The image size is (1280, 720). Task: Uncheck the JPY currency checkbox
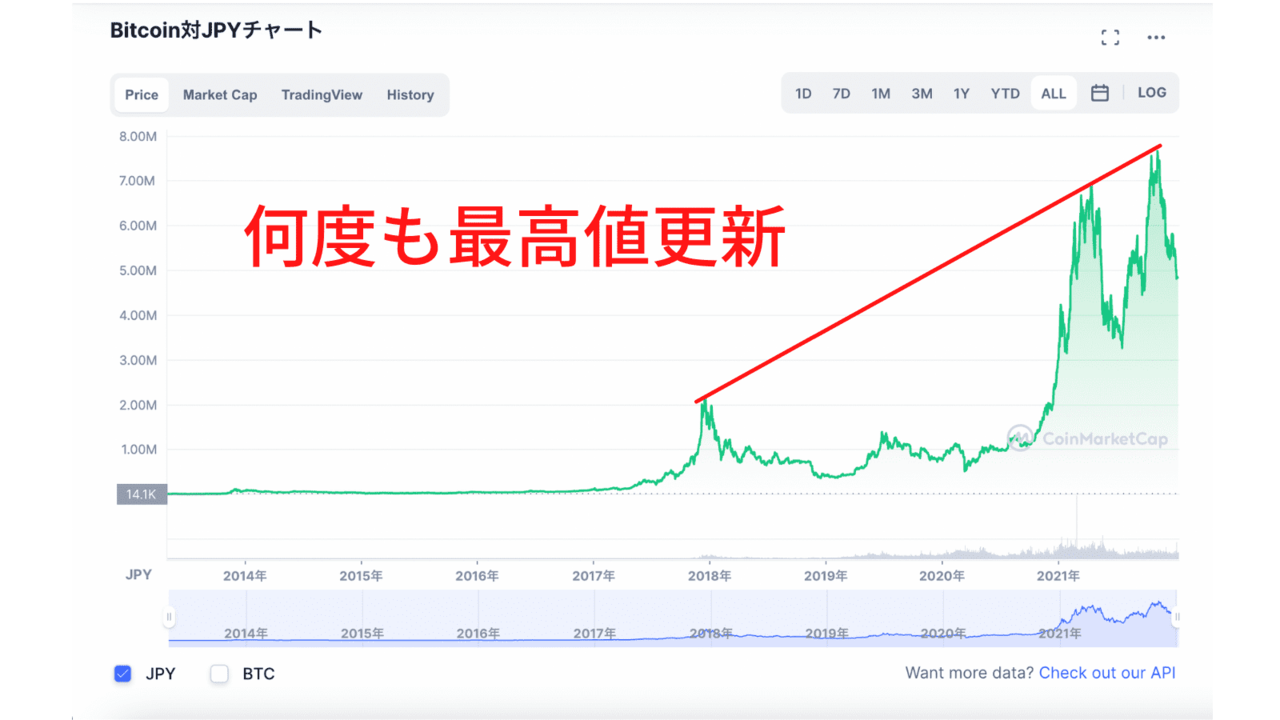tap(123, 674)
